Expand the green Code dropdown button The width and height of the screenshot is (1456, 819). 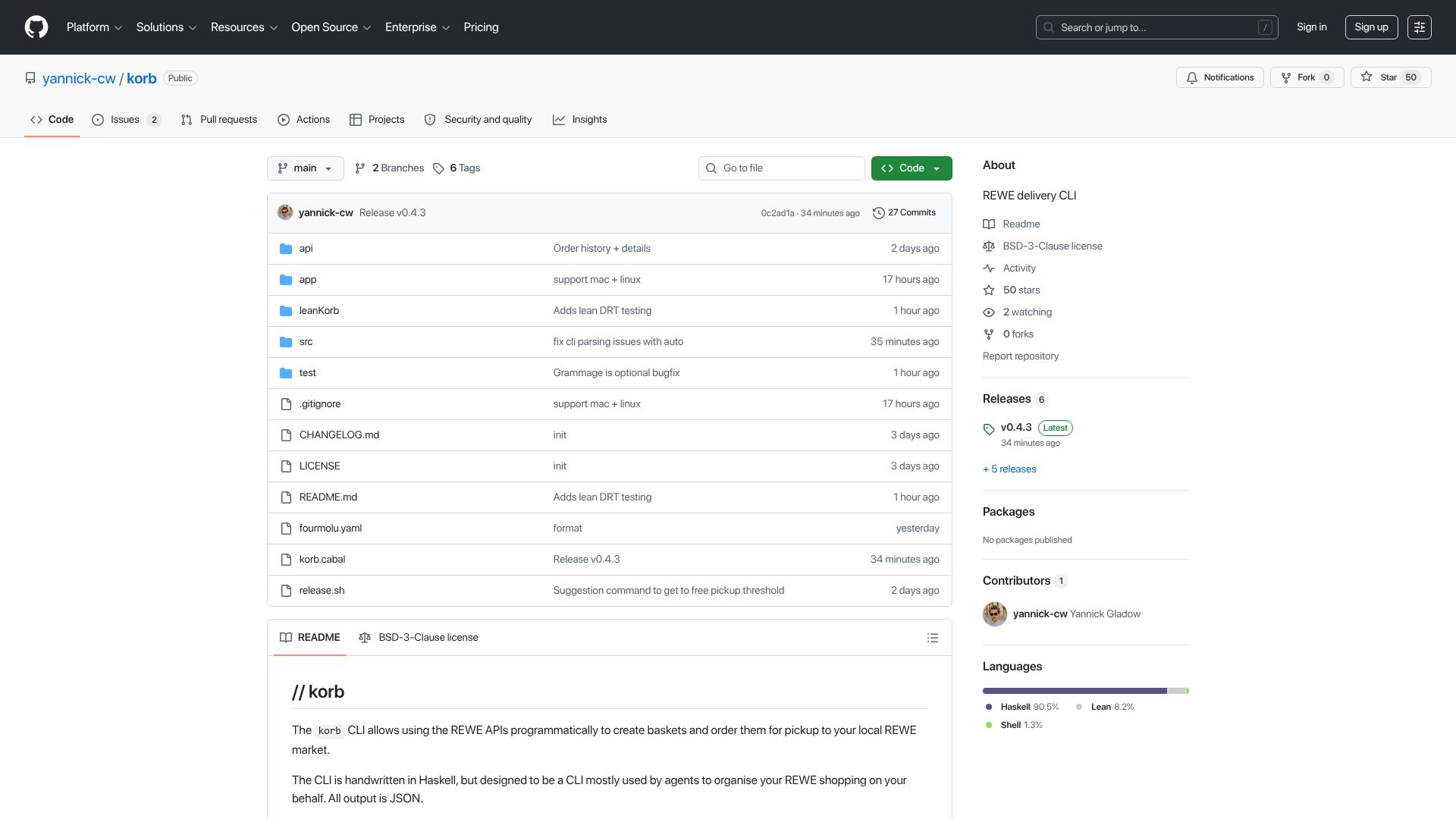pos(912,168)
